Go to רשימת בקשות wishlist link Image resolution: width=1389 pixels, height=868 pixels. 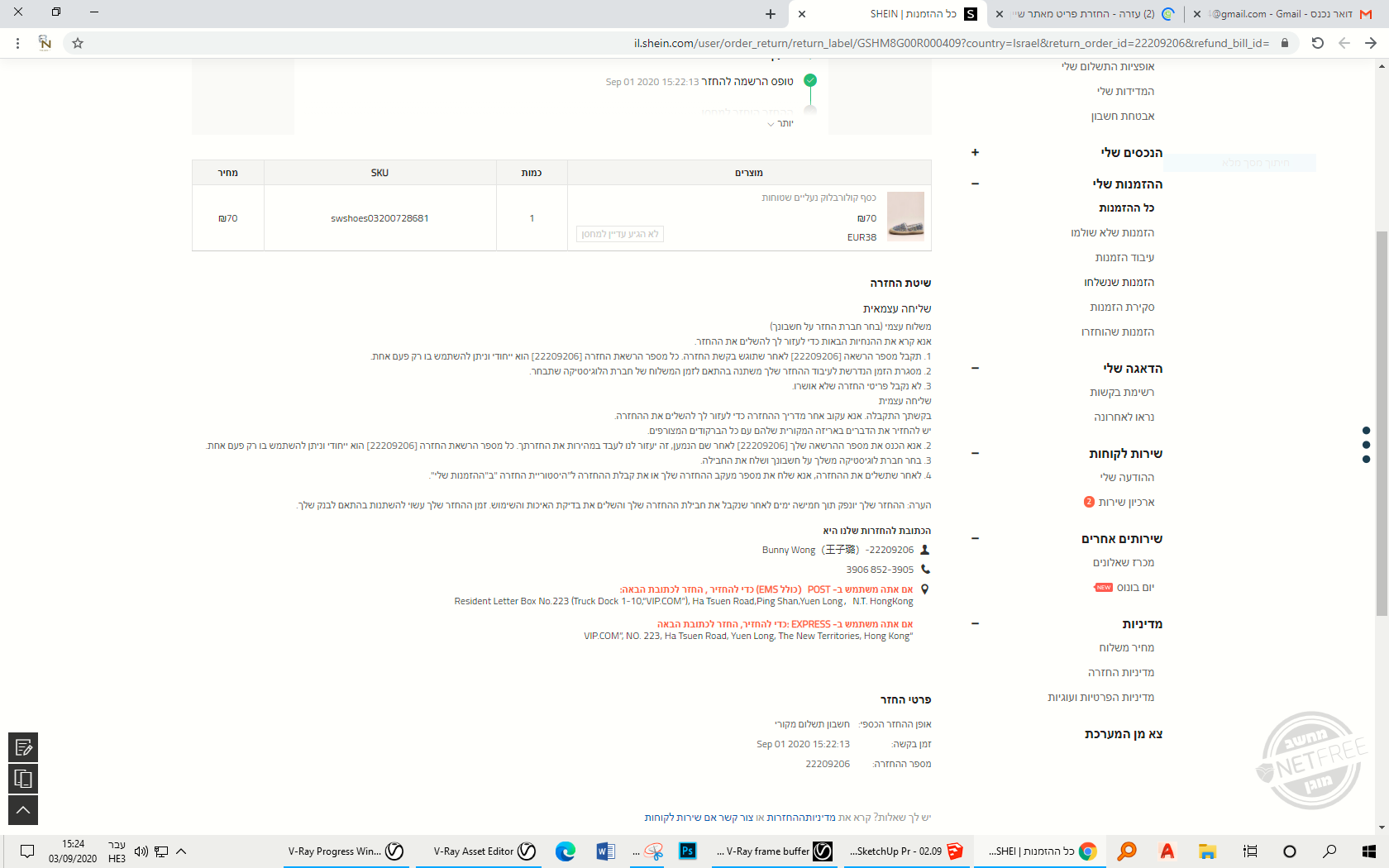(x=1122, y=392)
